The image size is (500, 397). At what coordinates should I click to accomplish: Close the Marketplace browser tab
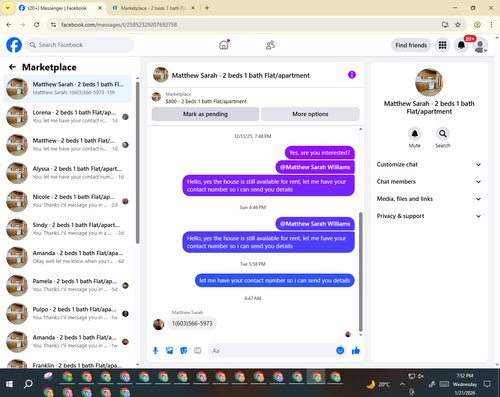[193, 8]
